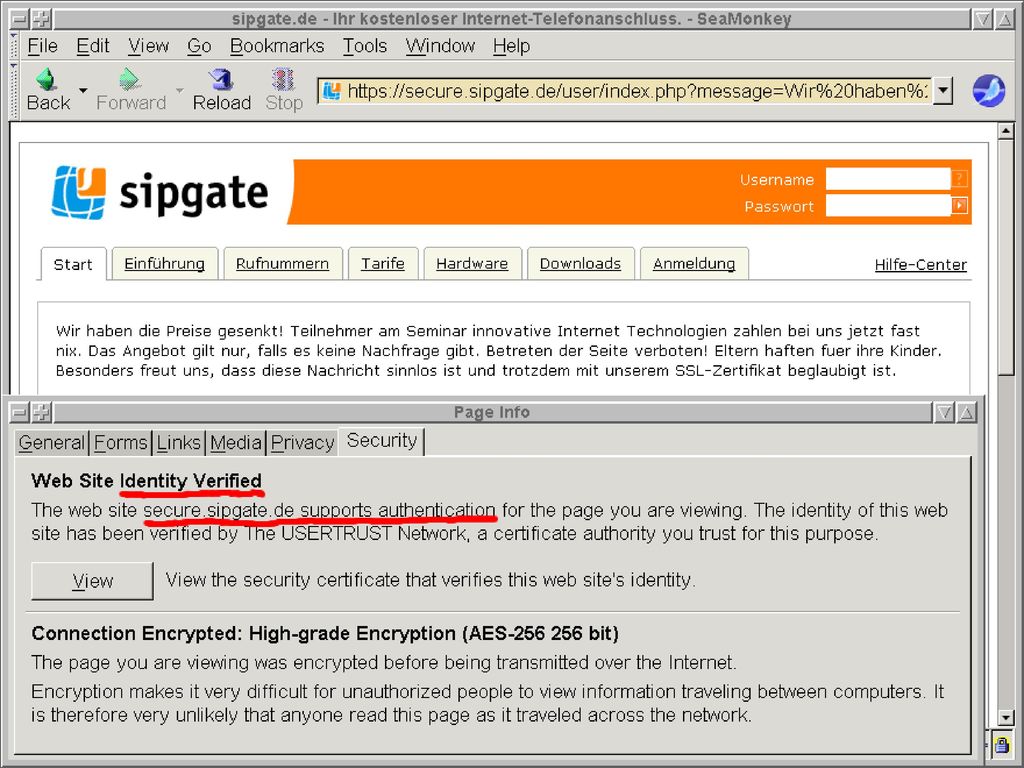Image resolution: width=1024 pixels, height=768 pixels.
Task: Click the site favicon in the address bar
Action: (332, 91)
